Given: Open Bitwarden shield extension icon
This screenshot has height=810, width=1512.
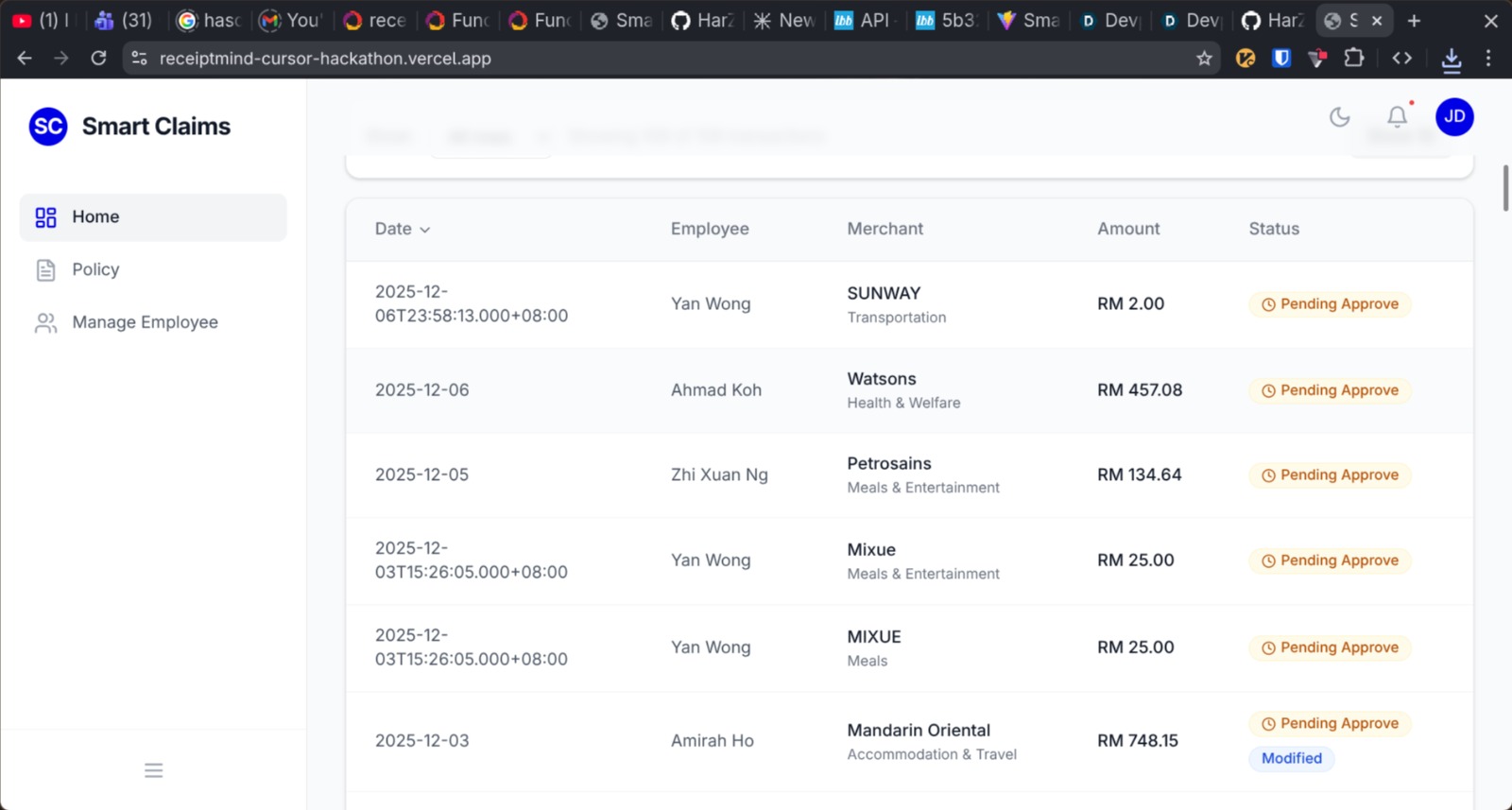Looking at the screenshot, I should point(1281,59).
